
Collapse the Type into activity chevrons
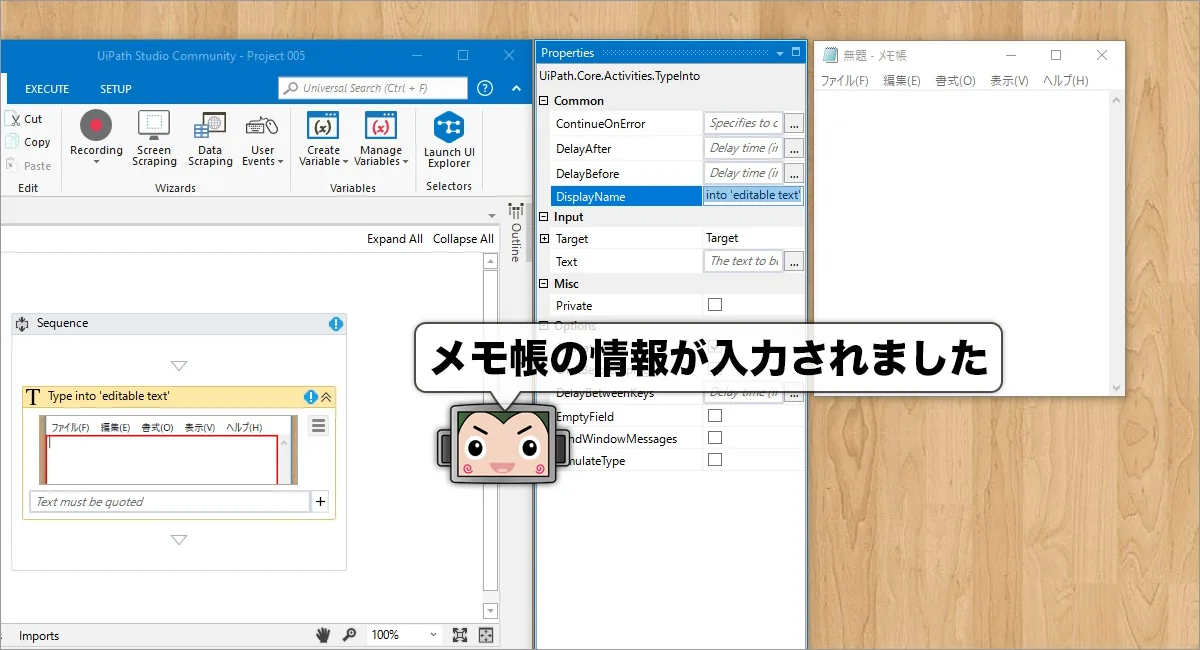pyautogui.click(x=326, y=397)
